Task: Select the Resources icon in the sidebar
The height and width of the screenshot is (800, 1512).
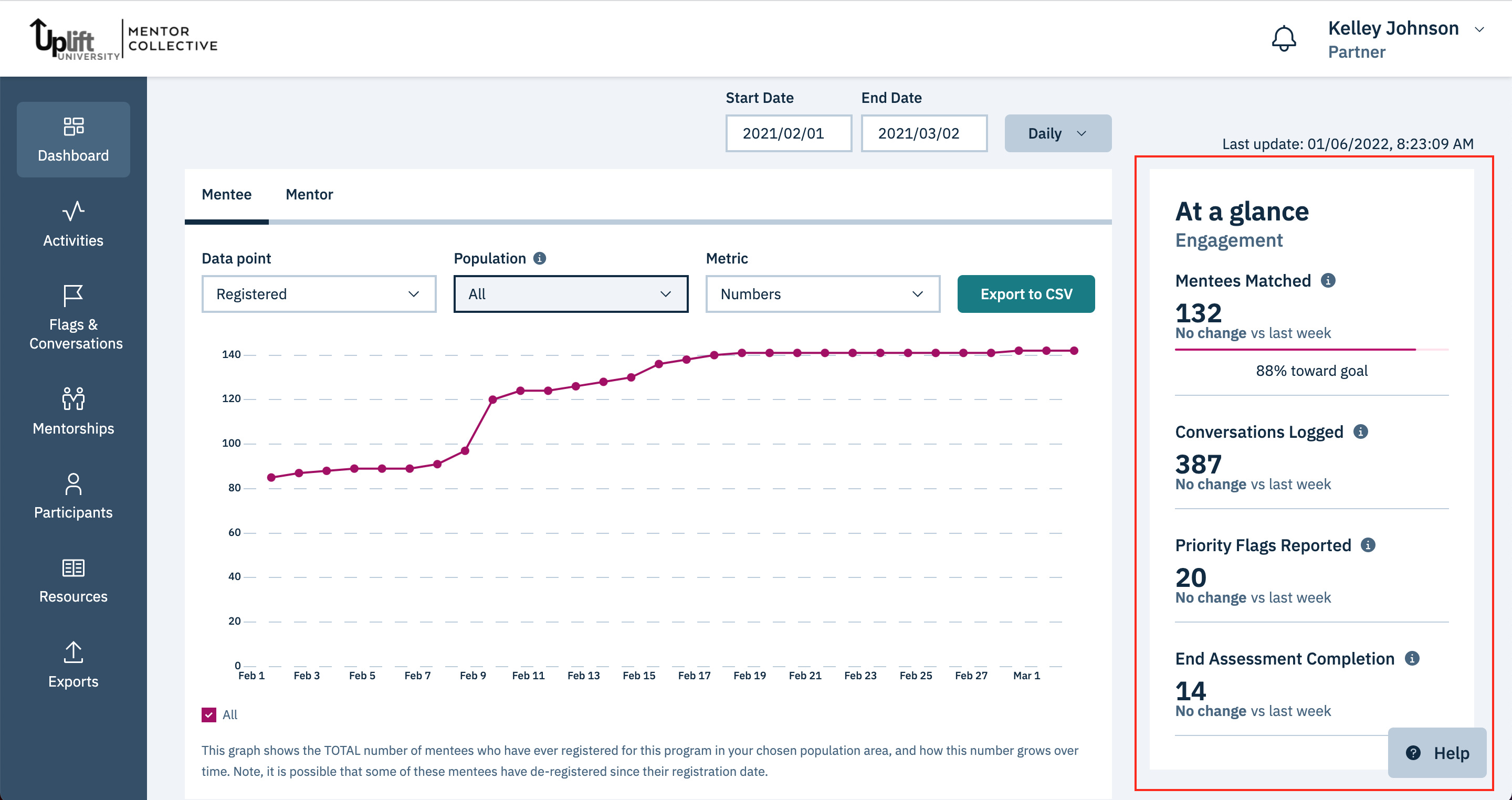Action: click(73, 580)
